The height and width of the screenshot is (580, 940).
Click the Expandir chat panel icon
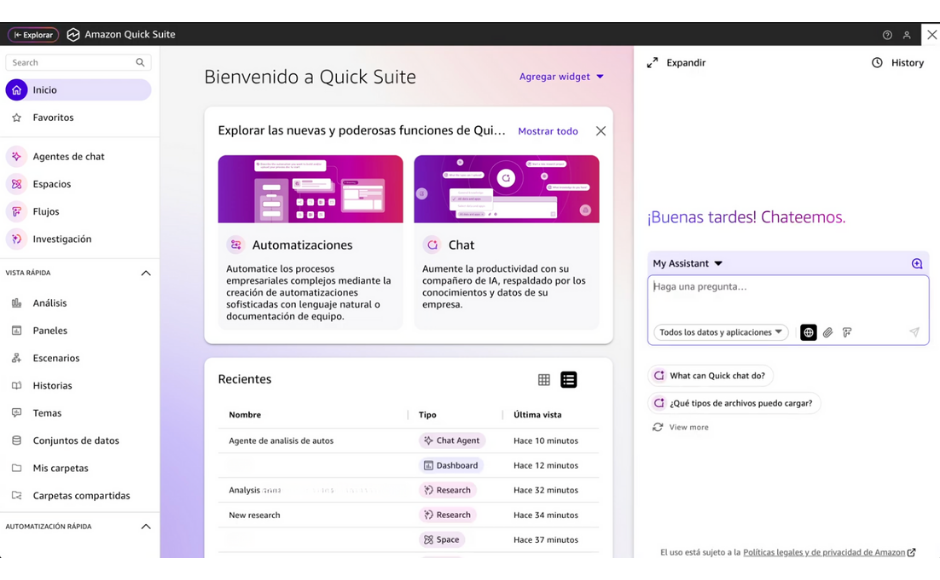tap(653, 63)
